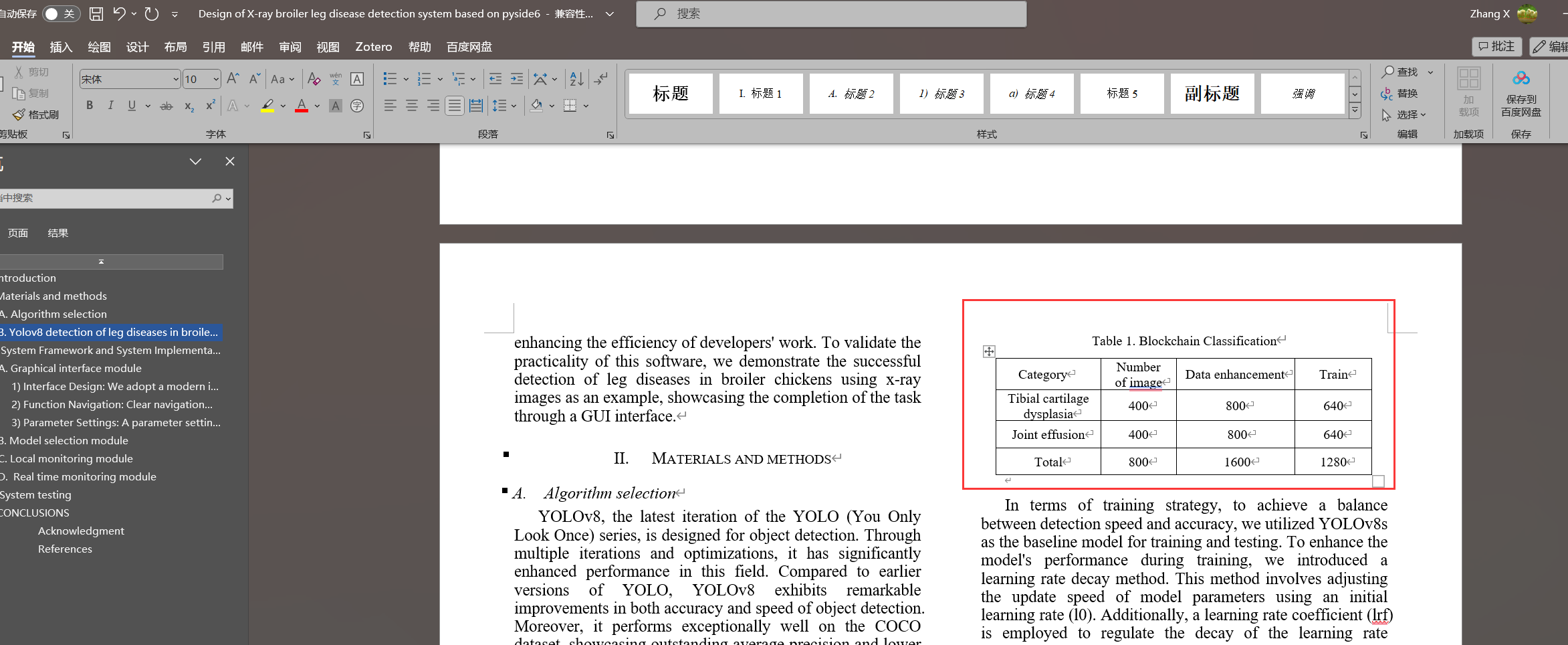Click the 查找 find button

(x=1400, y=72)
